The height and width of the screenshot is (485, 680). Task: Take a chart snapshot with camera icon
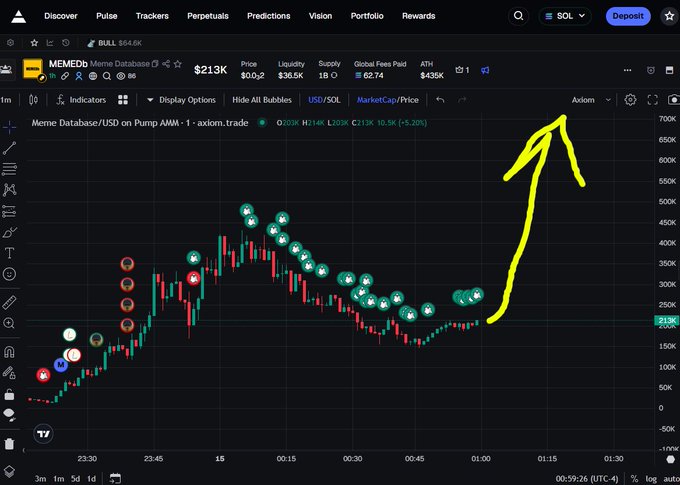673,100
